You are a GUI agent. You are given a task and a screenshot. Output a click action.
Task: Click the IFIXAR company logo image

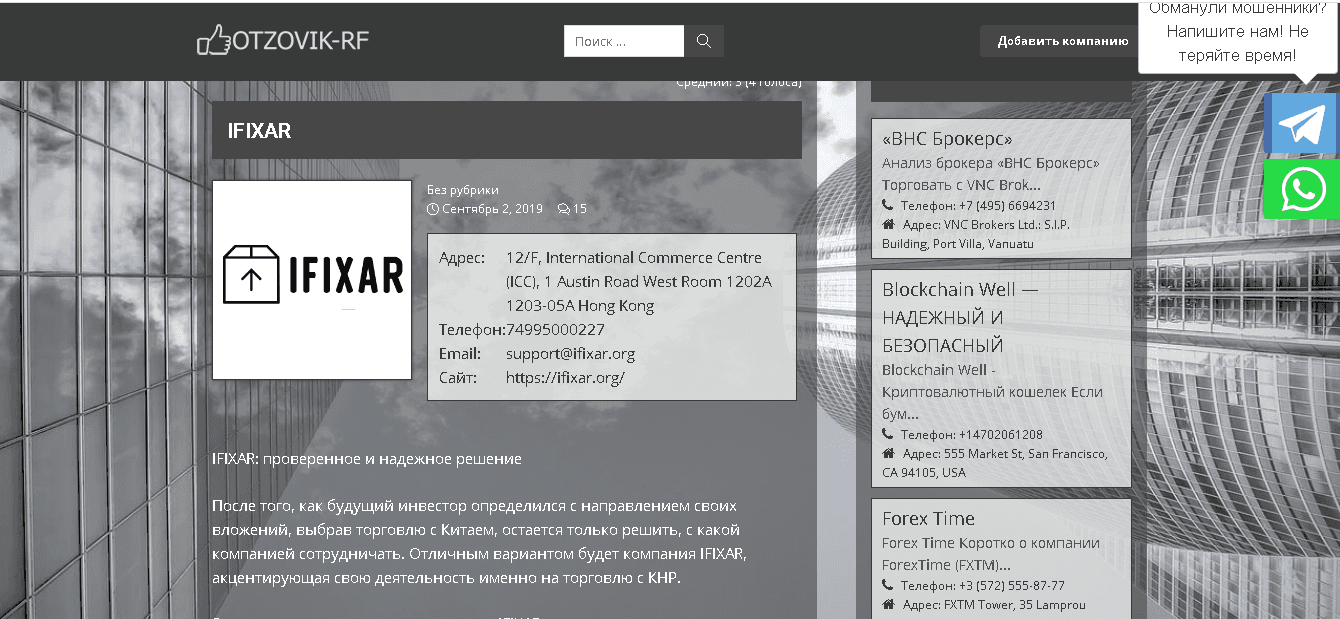click(312, 280)
